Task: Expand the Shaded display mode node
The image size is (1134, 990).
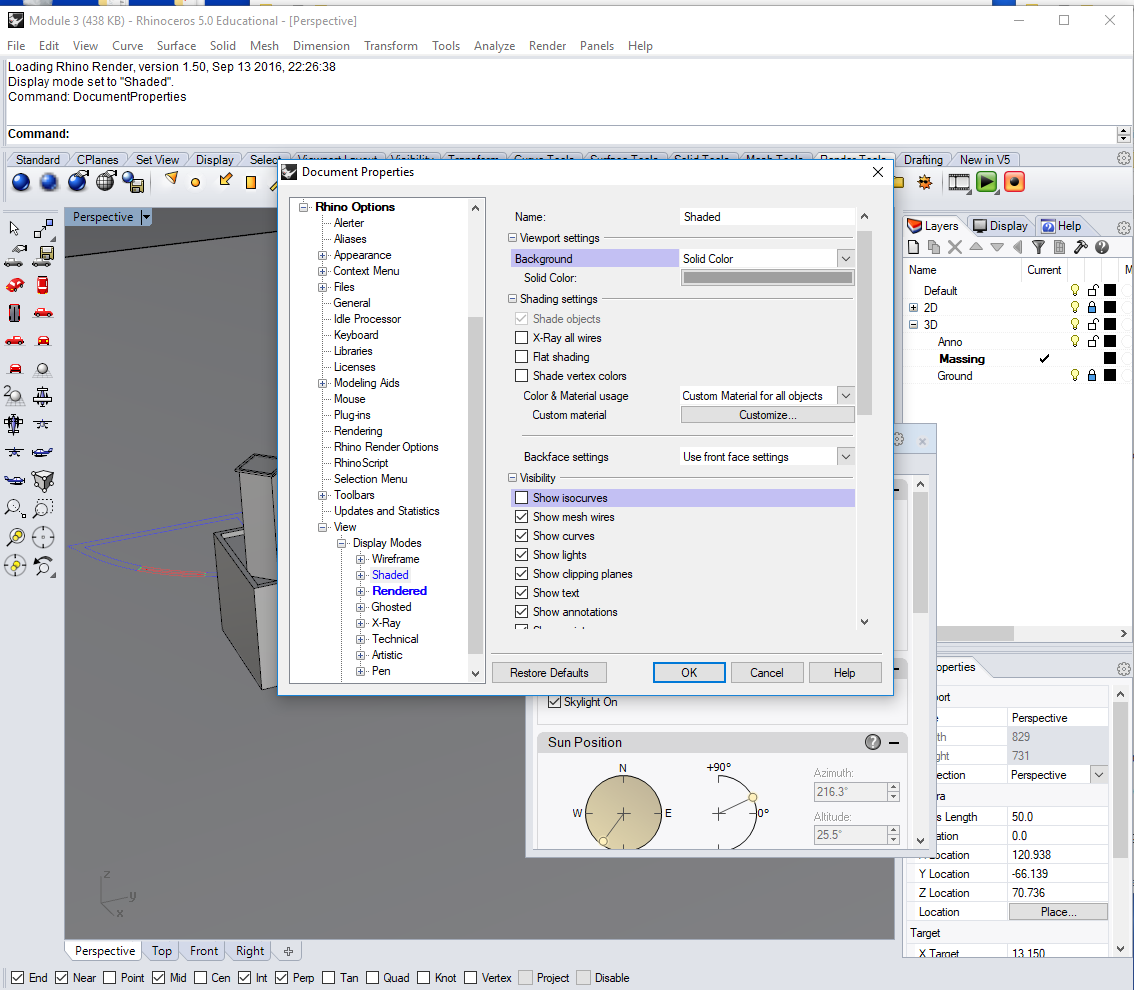Action: pyautogui.click(x=360, y=575)
